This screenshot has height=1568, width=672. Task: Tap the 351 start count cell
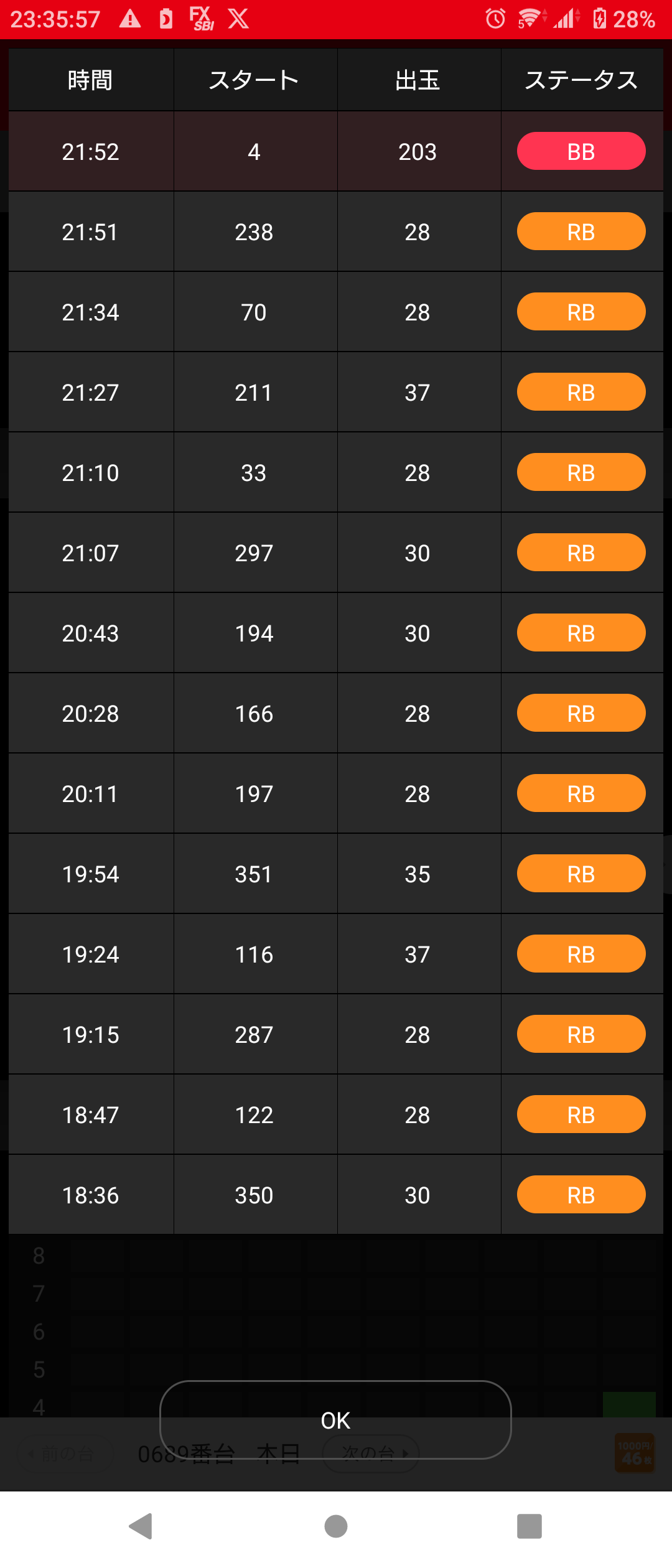255,874
